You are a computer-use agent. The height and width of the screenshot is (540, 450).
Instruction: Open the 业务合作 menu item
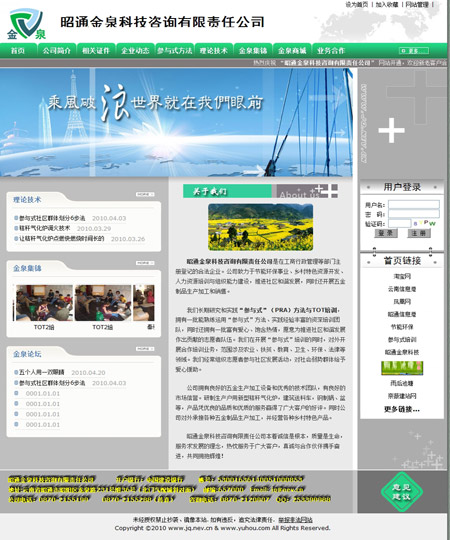[x=331, y=51]
